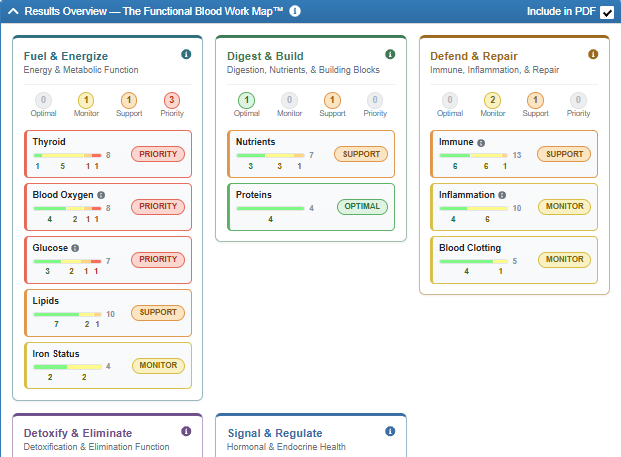Click the Glucose PRIORITY badge
The width and height of the screenshot is (621, 457).
pos(158,259)
